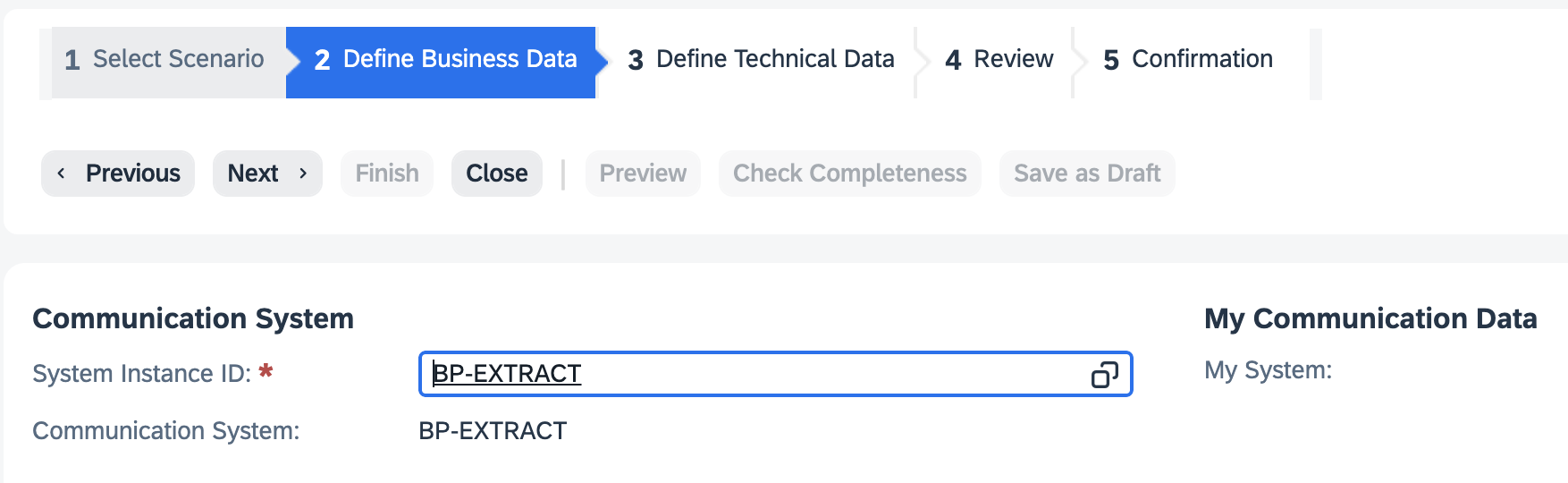Viewport: 1568px width, 483px height.
Task: Focus the System Instance ID input field
Action: [x=751, y=374]
